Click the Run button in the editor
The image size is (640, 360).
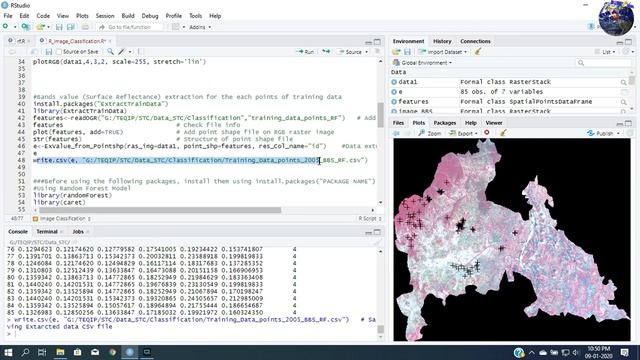pyautogui.click(x=306, y=52)
